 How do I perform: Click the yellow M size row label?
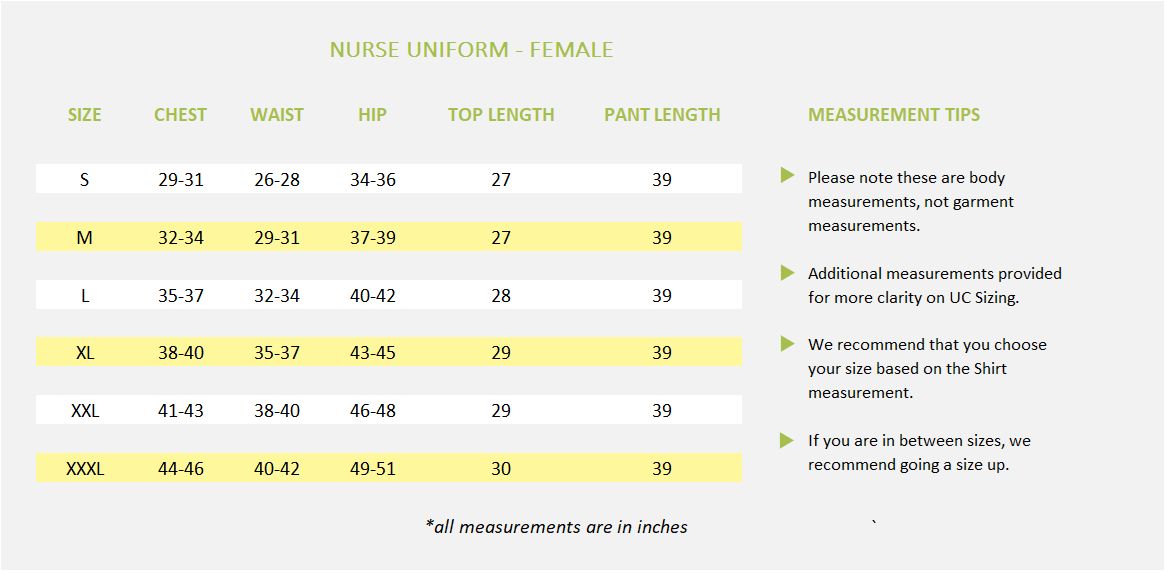(x=85, y=238)
